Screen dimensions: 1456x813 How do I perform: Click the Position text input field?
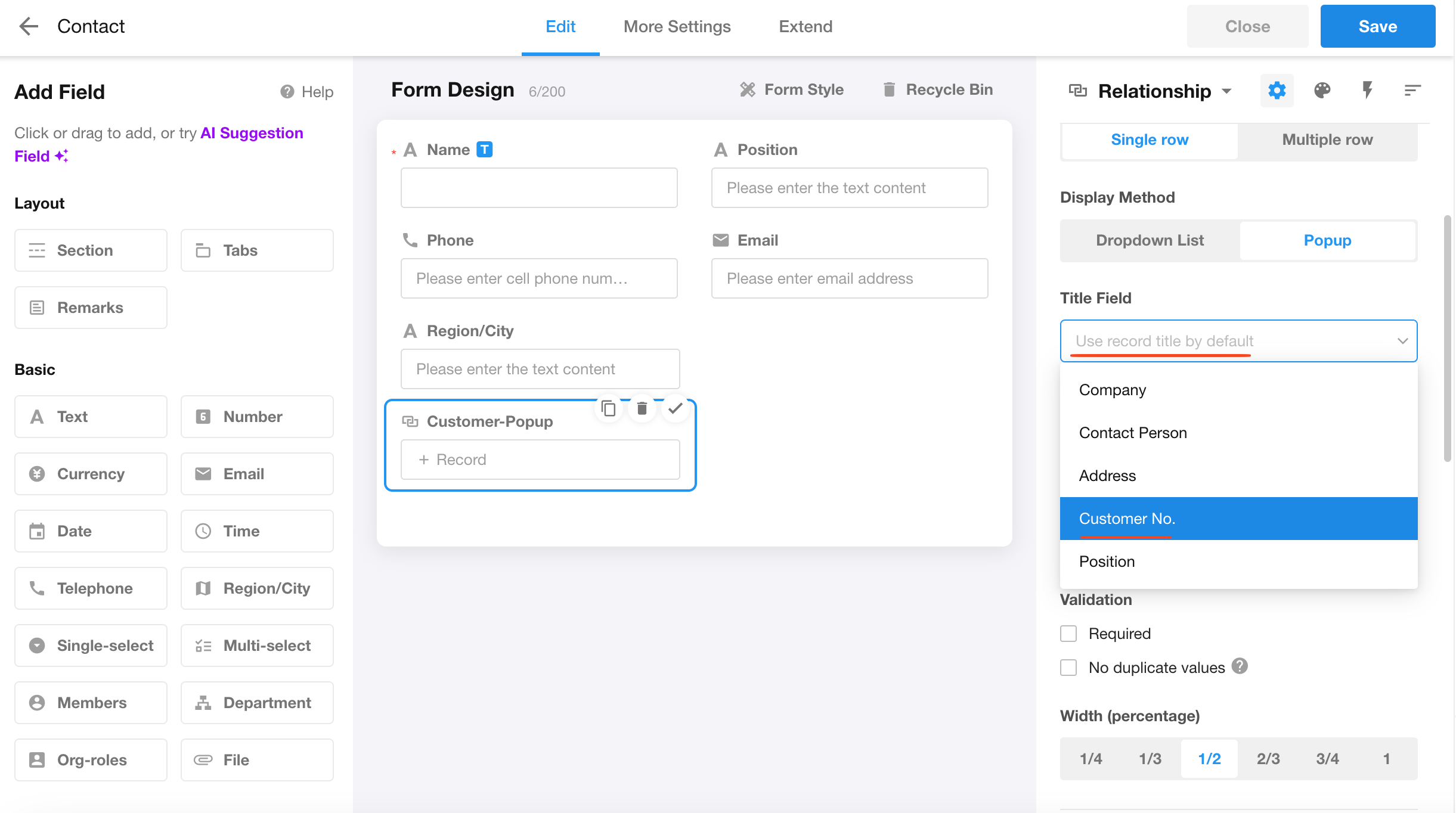(849, 188)
